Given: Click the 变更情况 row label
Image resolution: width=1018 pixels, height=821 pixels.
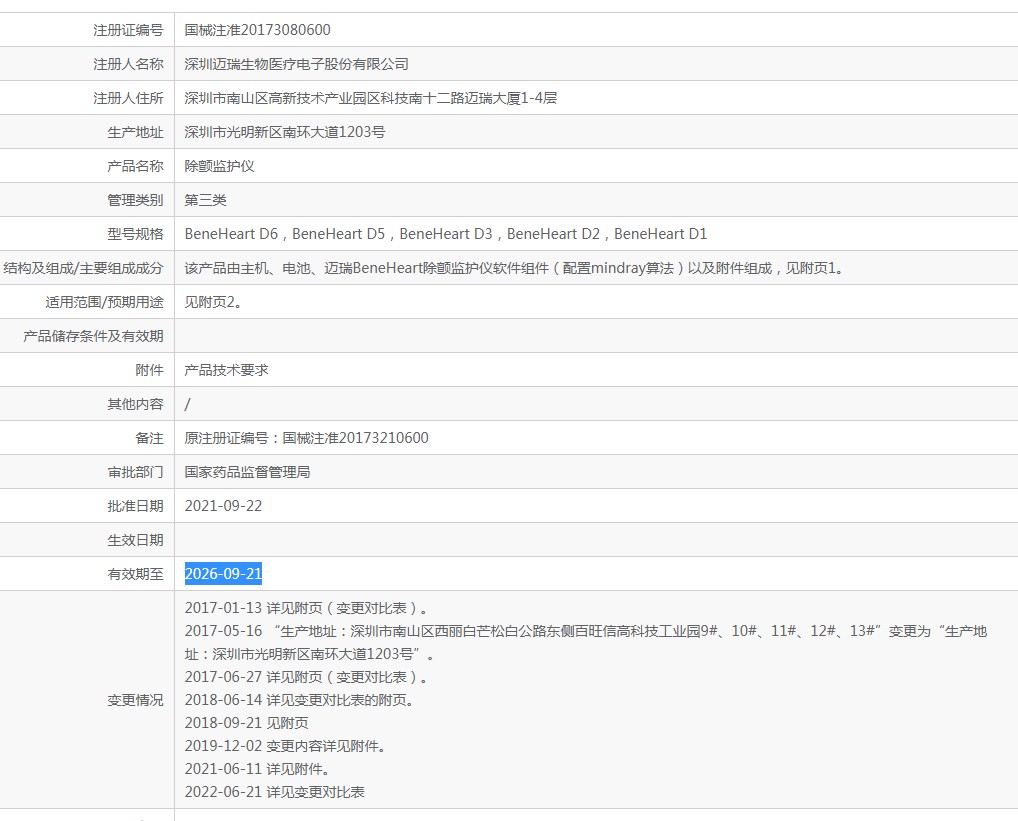Looking at the screenshot, I should coord(135,700).
